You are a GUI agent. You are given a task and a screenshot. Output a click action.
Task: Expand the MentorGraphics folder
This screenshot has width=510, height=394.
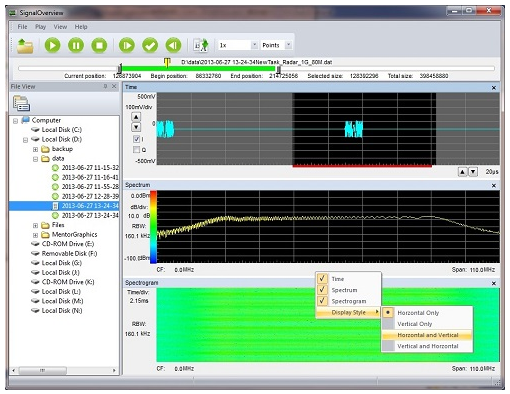(x=35, y=235)
